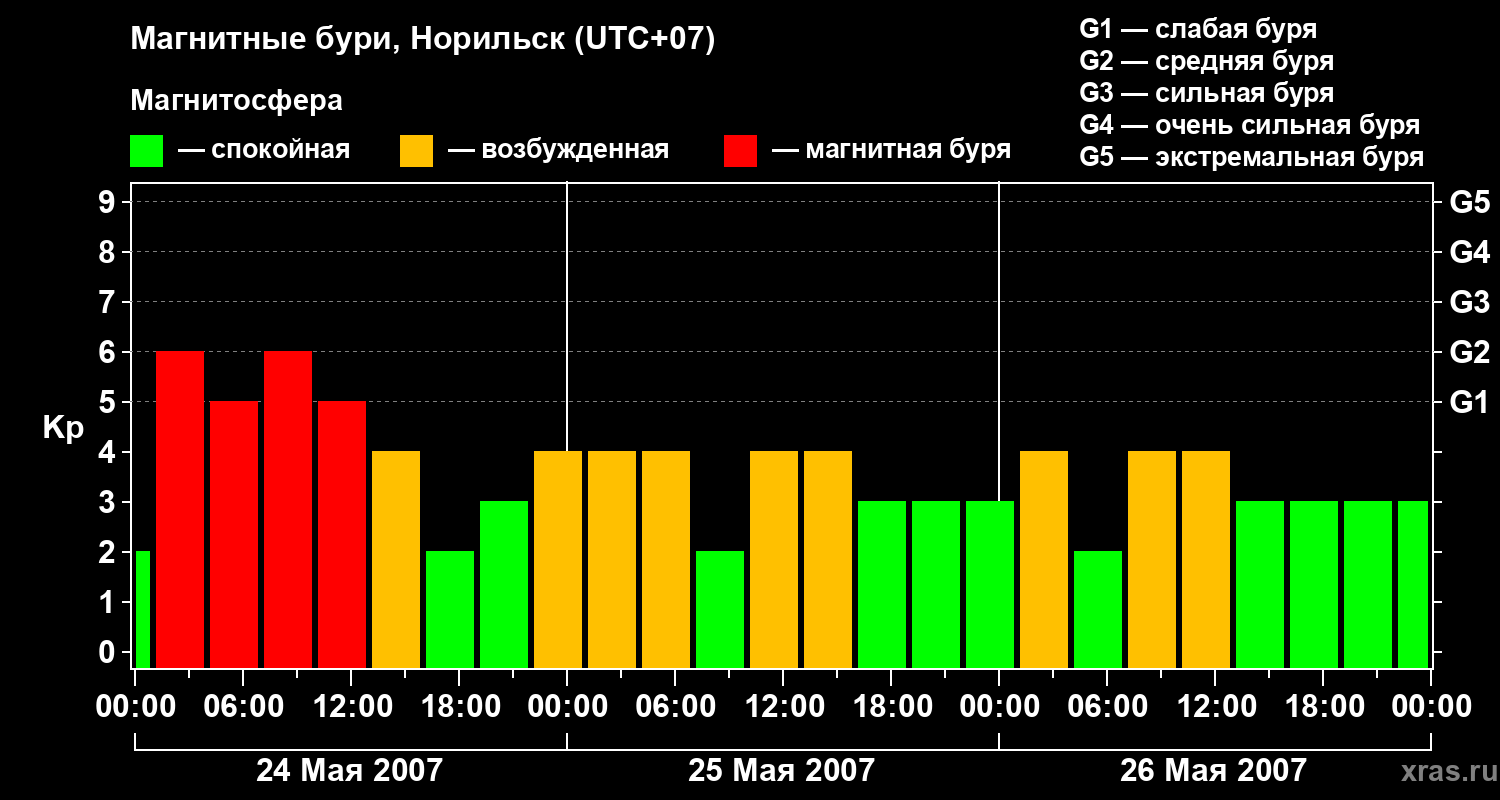
Task: Click the 'Kp' axis label
Action: coord(63,428)
